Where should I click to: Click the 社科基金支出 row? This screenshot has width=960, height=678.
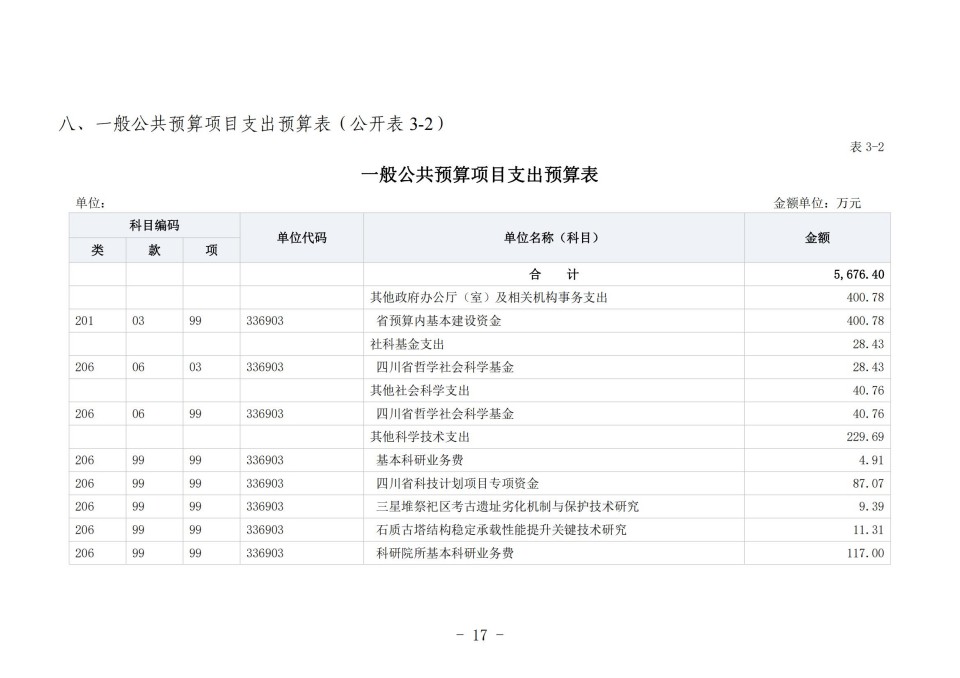point(479,344)
